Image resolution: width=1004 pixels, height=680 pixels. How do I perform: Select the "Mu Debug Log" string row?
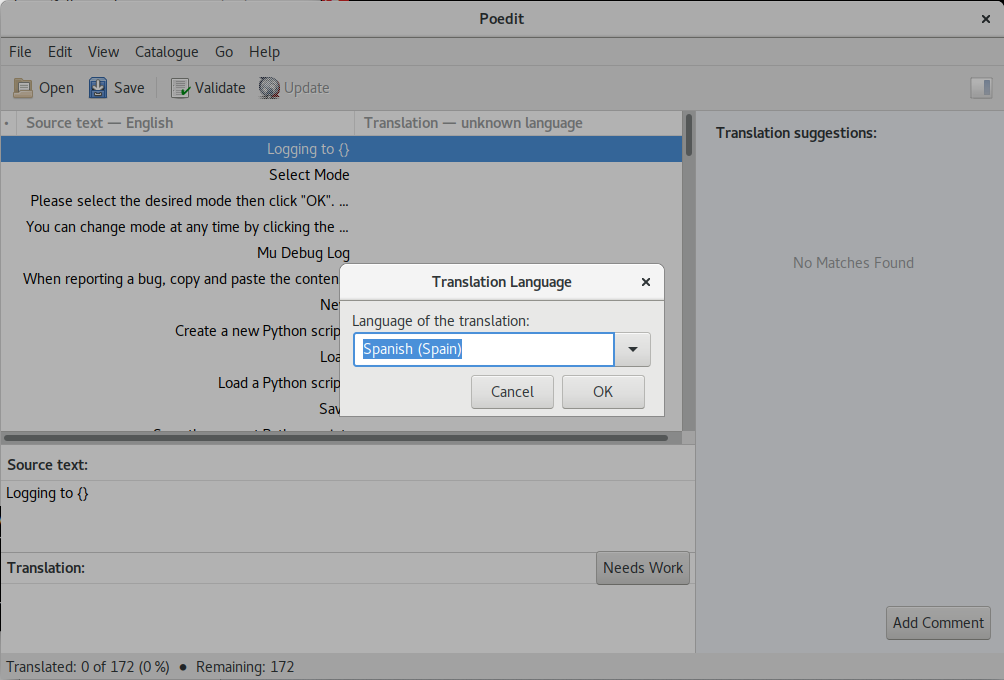341,253
